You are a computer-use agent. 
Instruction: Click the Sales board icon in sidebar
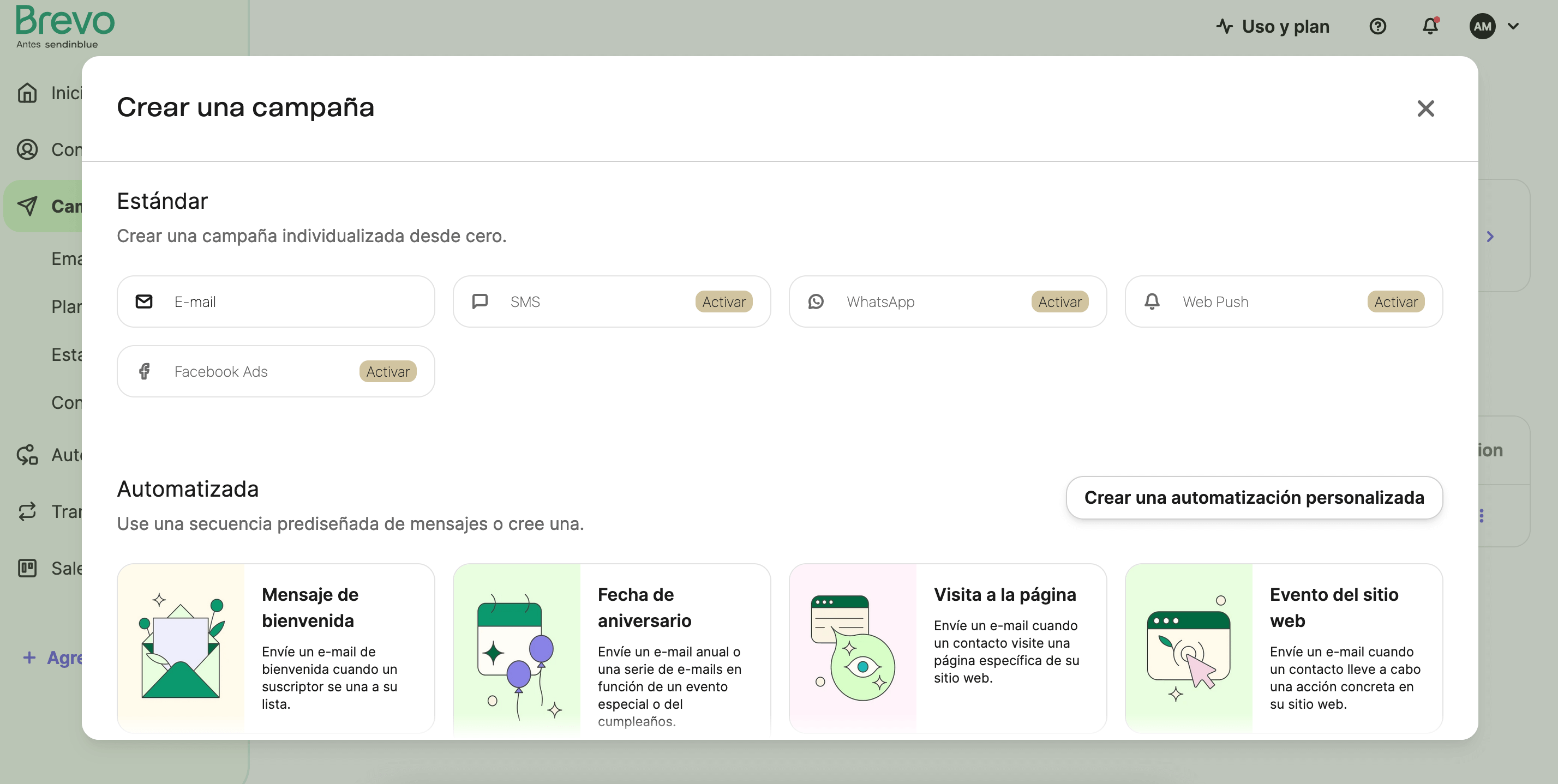[27, 568]
